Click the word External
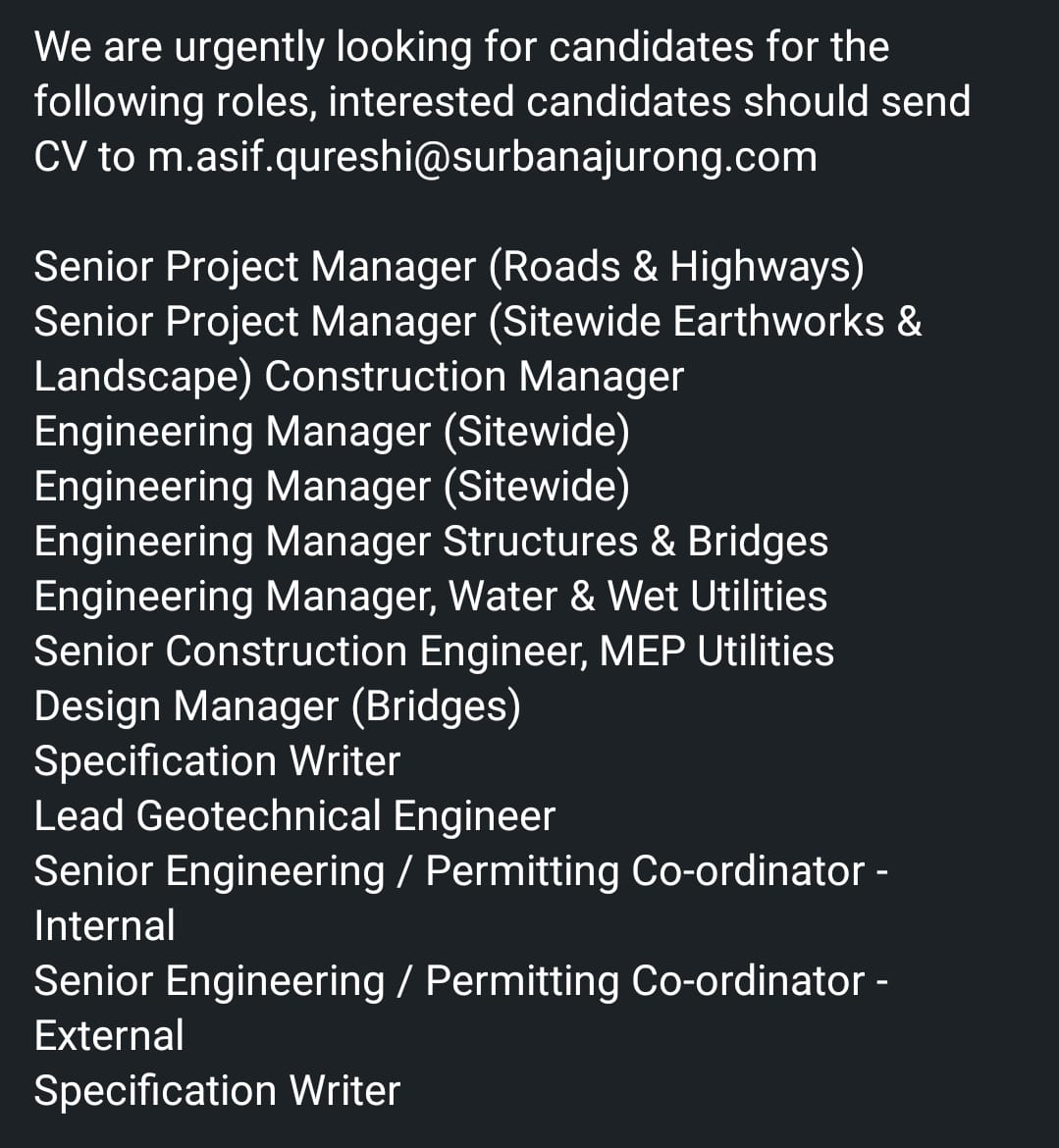 (109, 1036)
